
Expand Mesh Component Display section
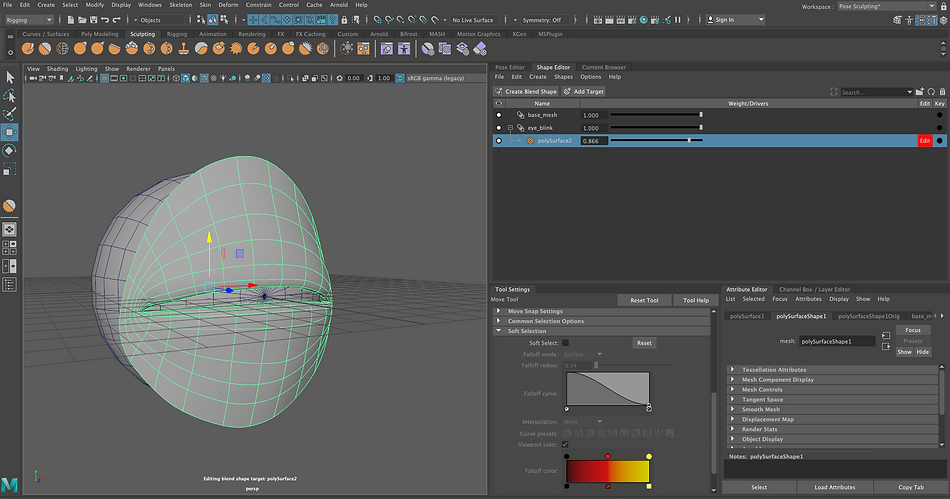732,380
